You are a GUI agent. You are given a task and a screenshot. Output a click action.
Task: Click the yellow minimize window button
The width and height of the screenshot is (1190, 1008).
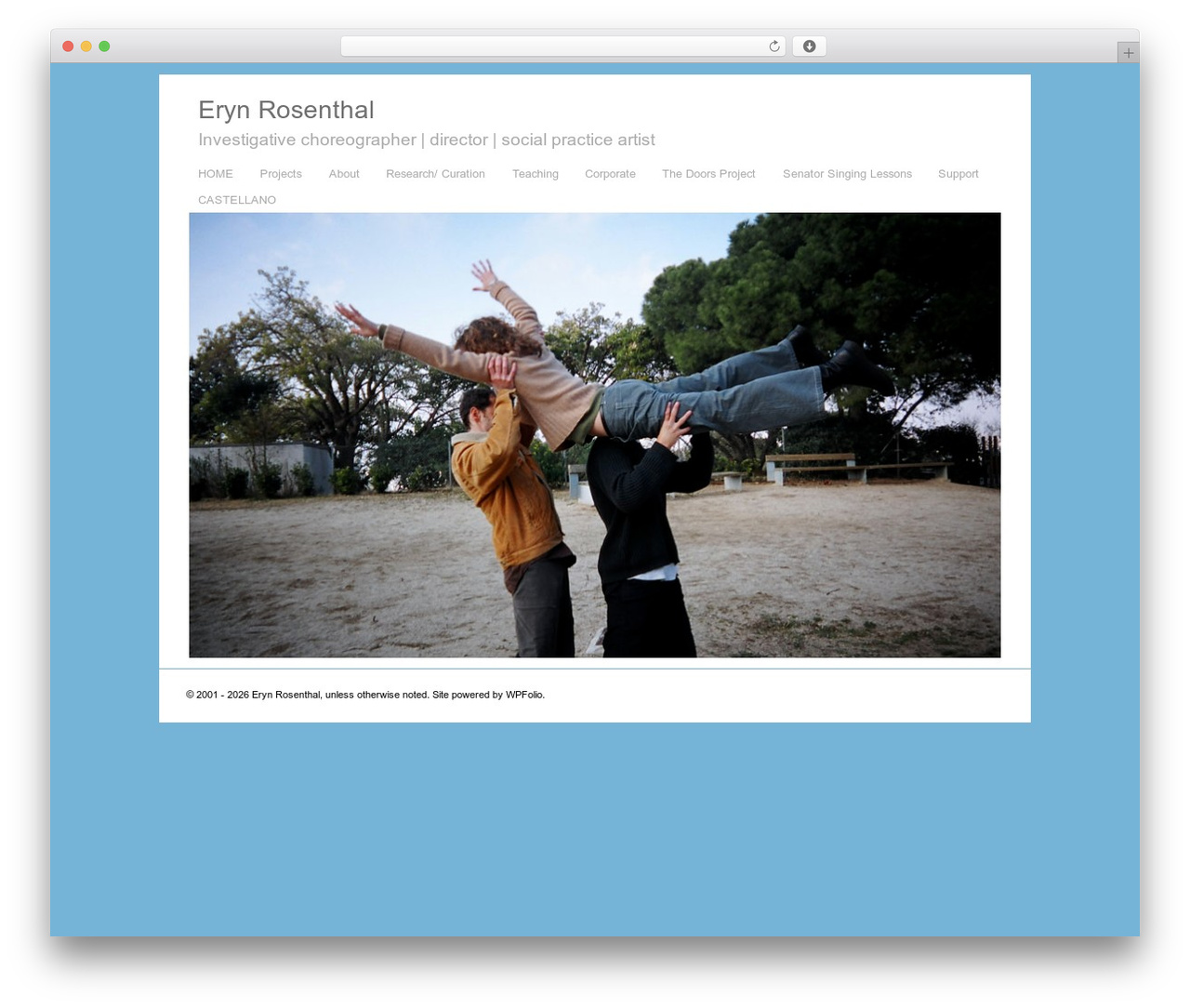coord(86,46)
